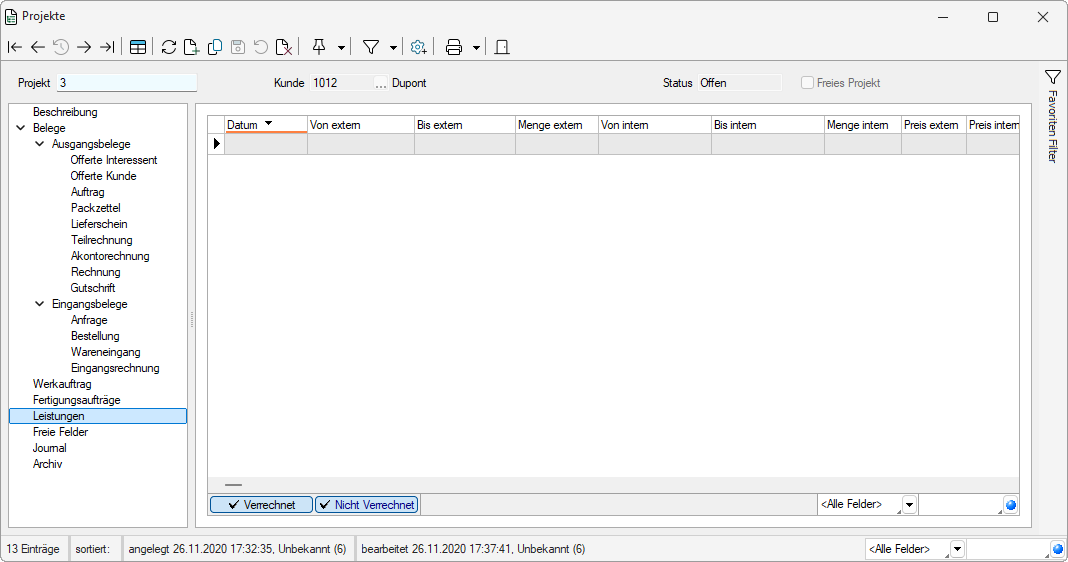Click into the Projekt number field
This screenshot has width=1068, height=562.
pyautogui.click(x=127, y=82)
